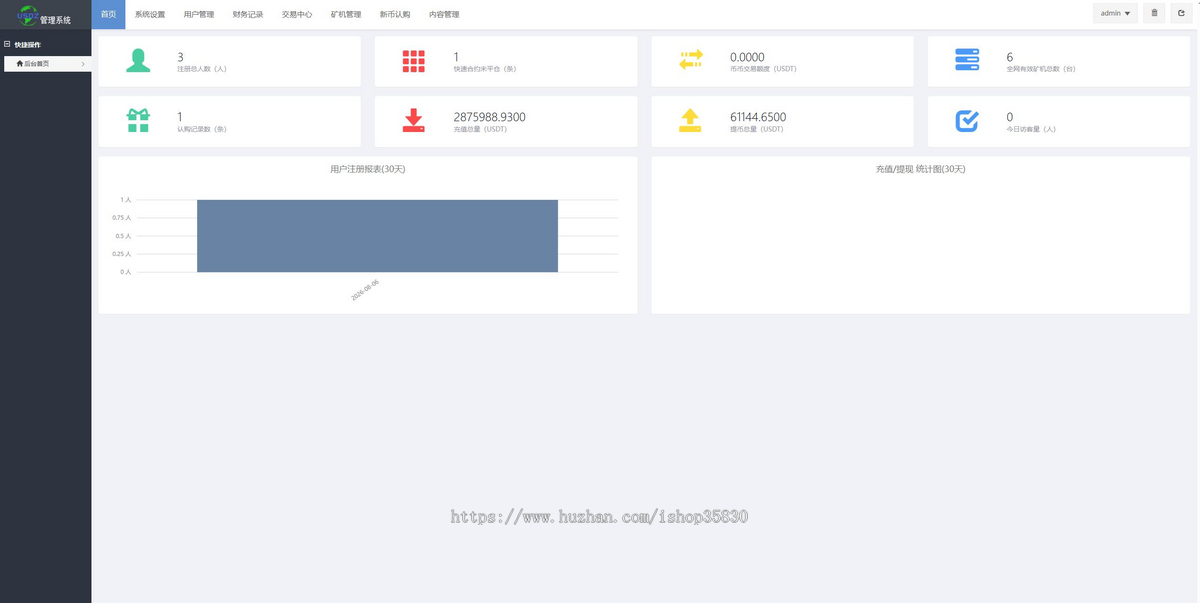Click the red download recharge icon
The height and width of the screenshot is (603, 1200).
click(x=414, y=120)
